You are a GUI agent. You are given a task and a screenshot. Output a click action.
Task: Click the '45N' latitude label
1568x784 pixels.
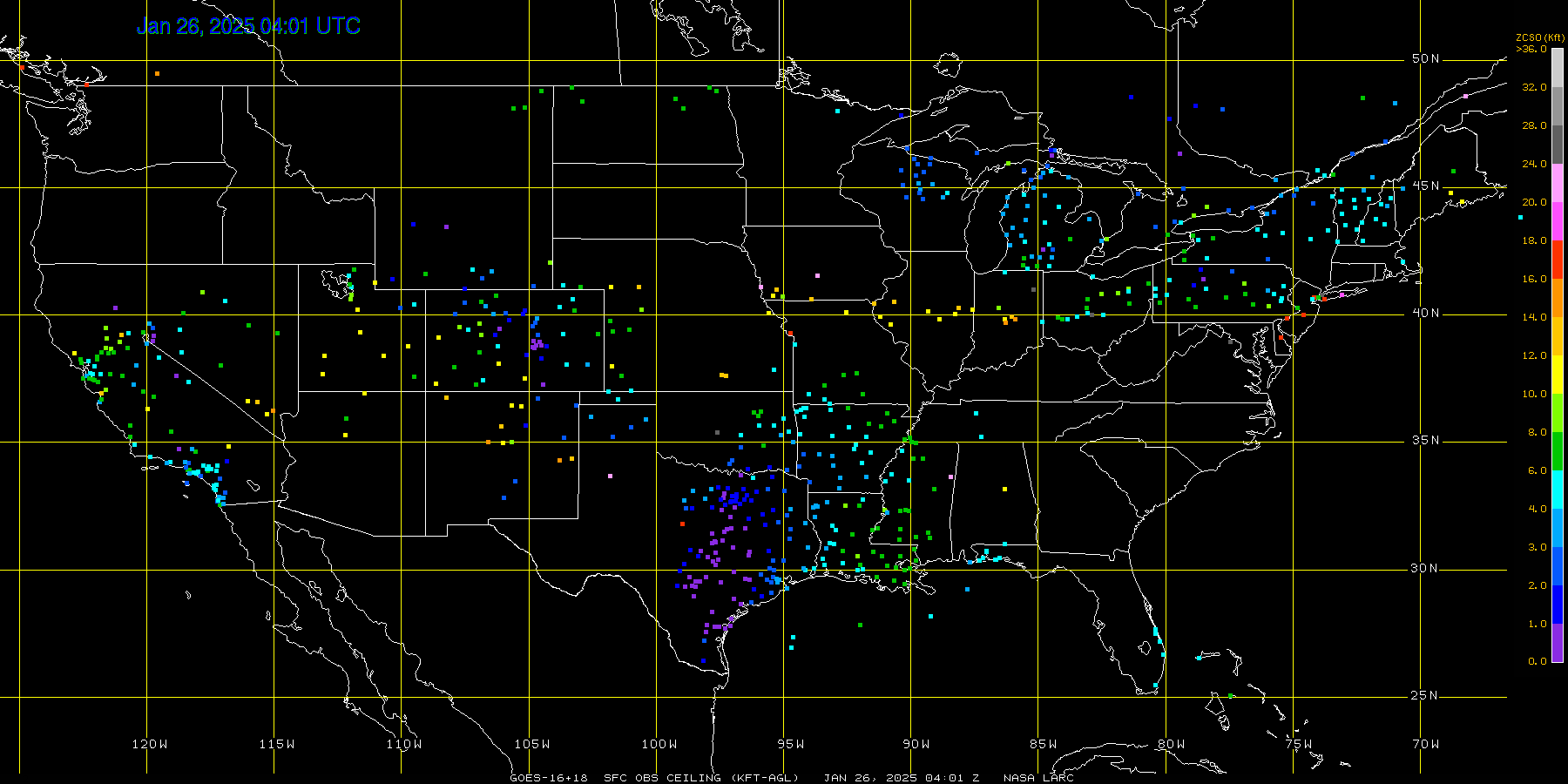coord(1426,186)
